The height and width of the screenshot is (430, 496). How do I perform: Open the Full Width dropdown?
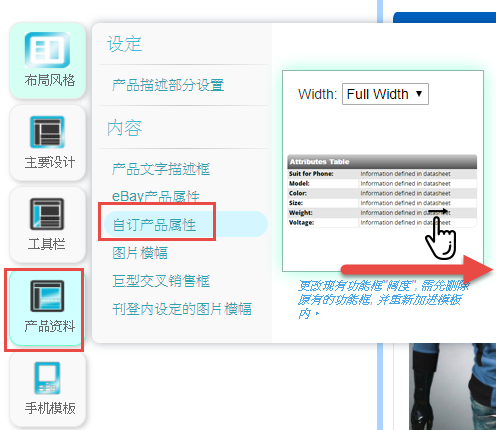385,94
